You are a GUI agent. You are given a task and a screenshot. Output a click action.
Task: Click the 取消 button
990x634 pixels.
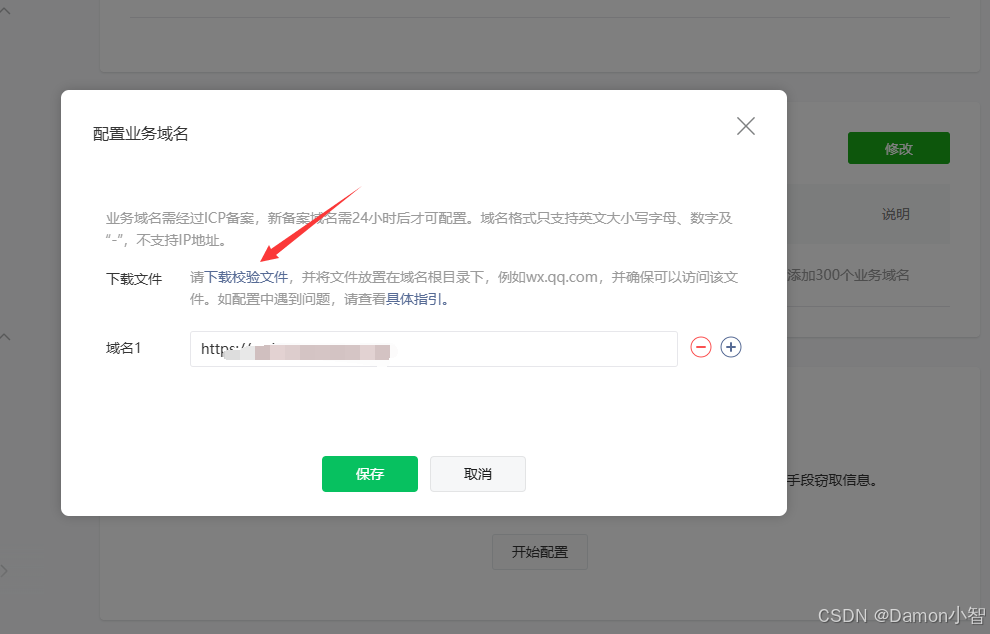click(478, 474)
